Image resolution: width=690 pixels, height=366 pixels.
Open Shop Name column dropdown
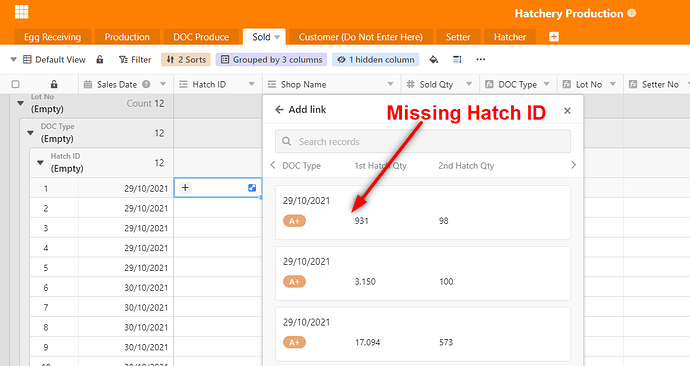(x=390, y=84)
